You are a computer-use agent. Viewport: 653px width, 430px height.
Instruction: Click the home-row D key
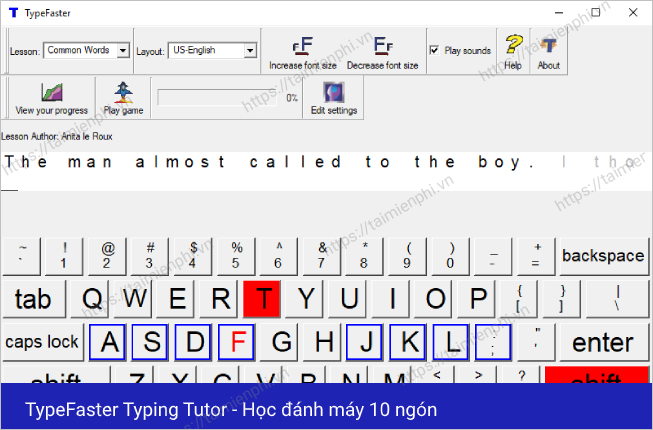point(193,342)
